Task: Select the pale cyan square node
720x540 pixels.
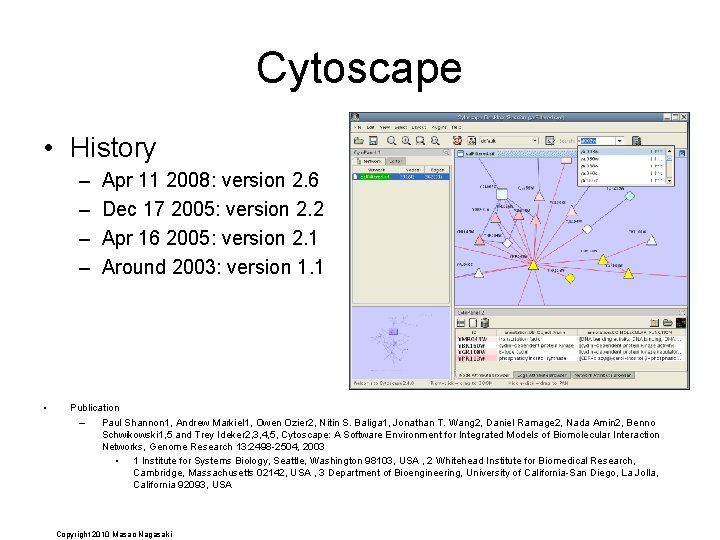Action: (502, 194)
